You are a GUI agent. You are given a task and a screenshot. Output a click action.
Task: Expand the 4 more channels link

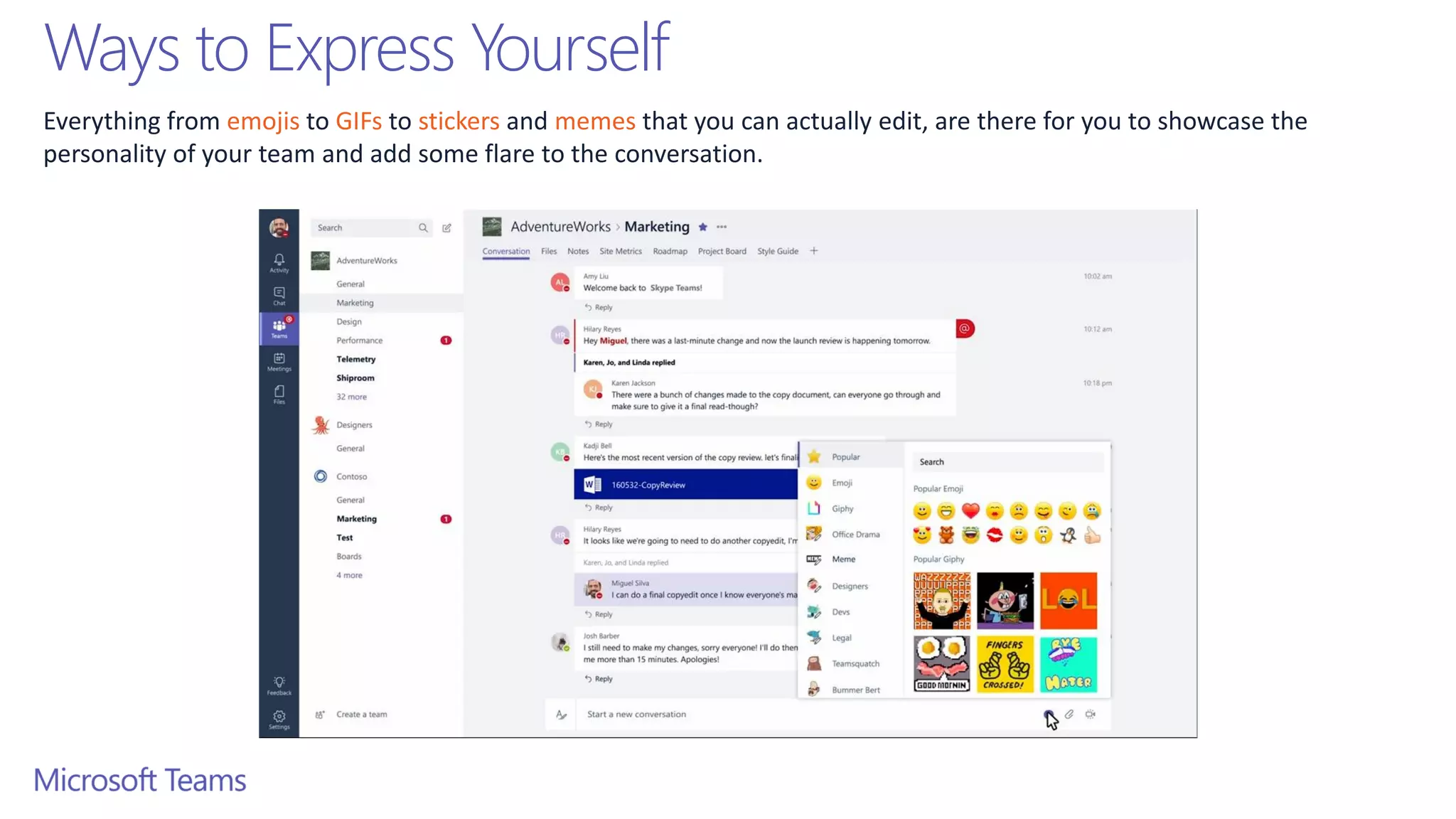349,575
